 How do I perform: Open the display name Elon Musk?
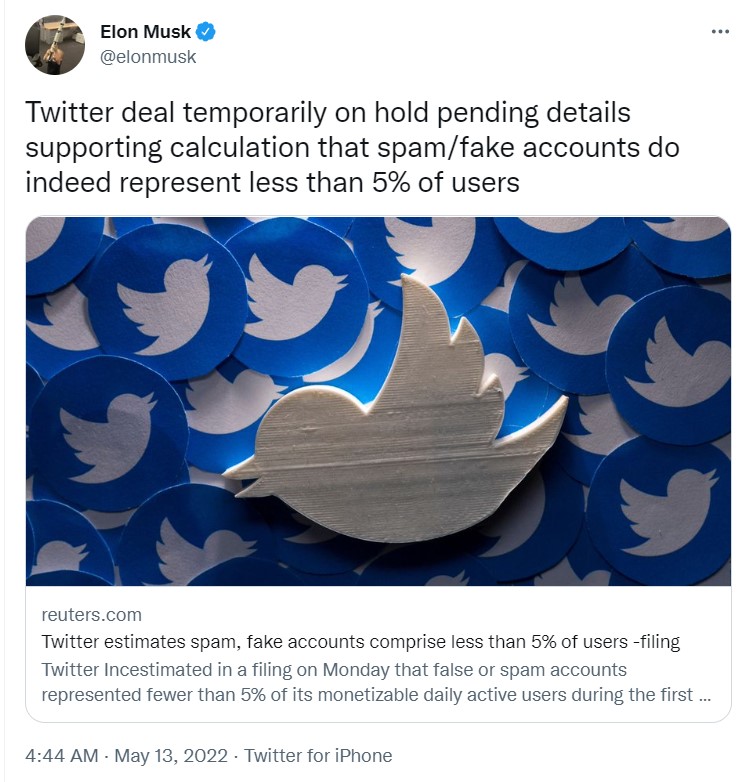(x=145, y=31)
